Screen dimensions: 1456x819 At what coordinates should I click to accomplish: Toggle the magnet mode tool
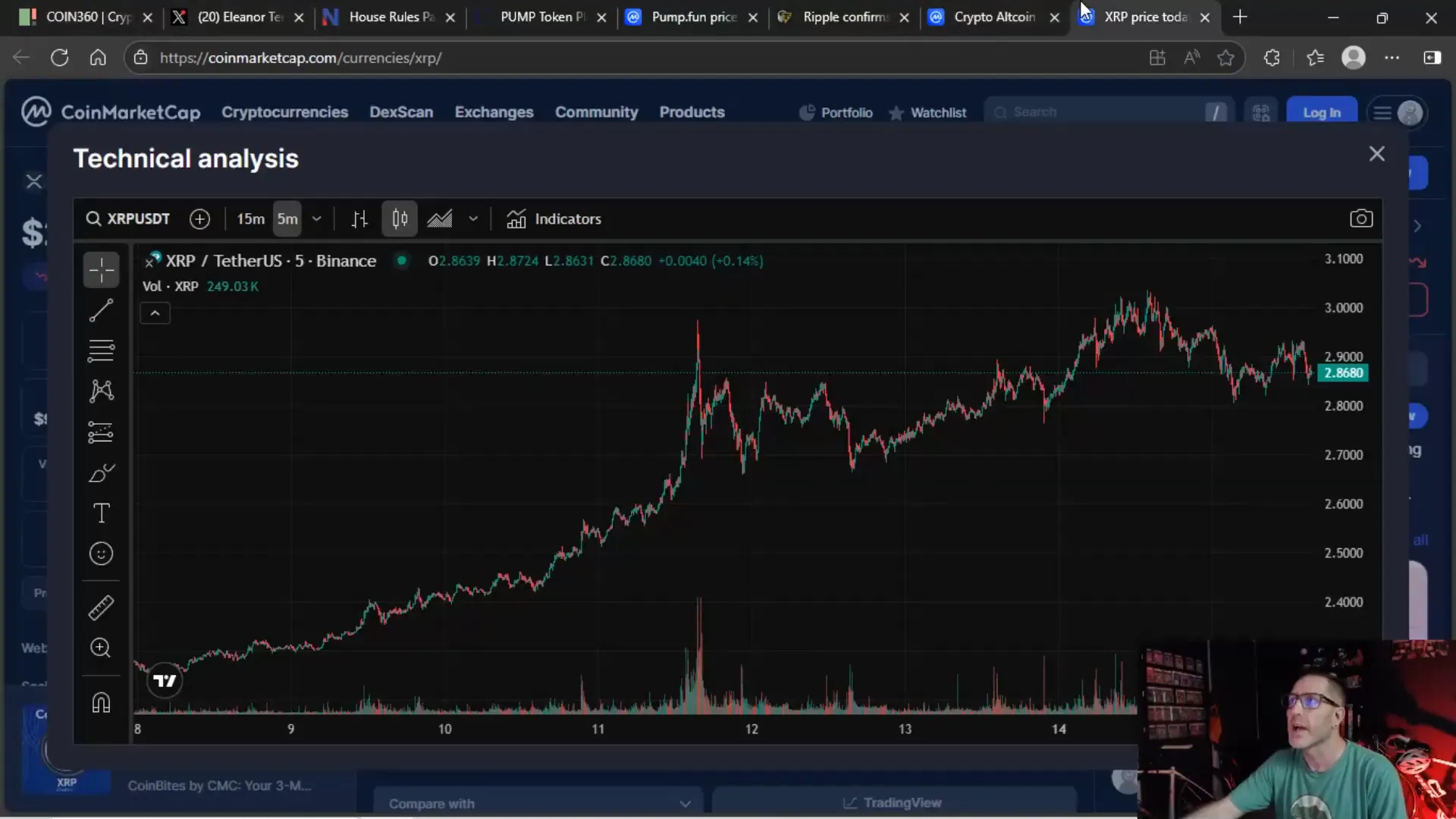point(101,703)
